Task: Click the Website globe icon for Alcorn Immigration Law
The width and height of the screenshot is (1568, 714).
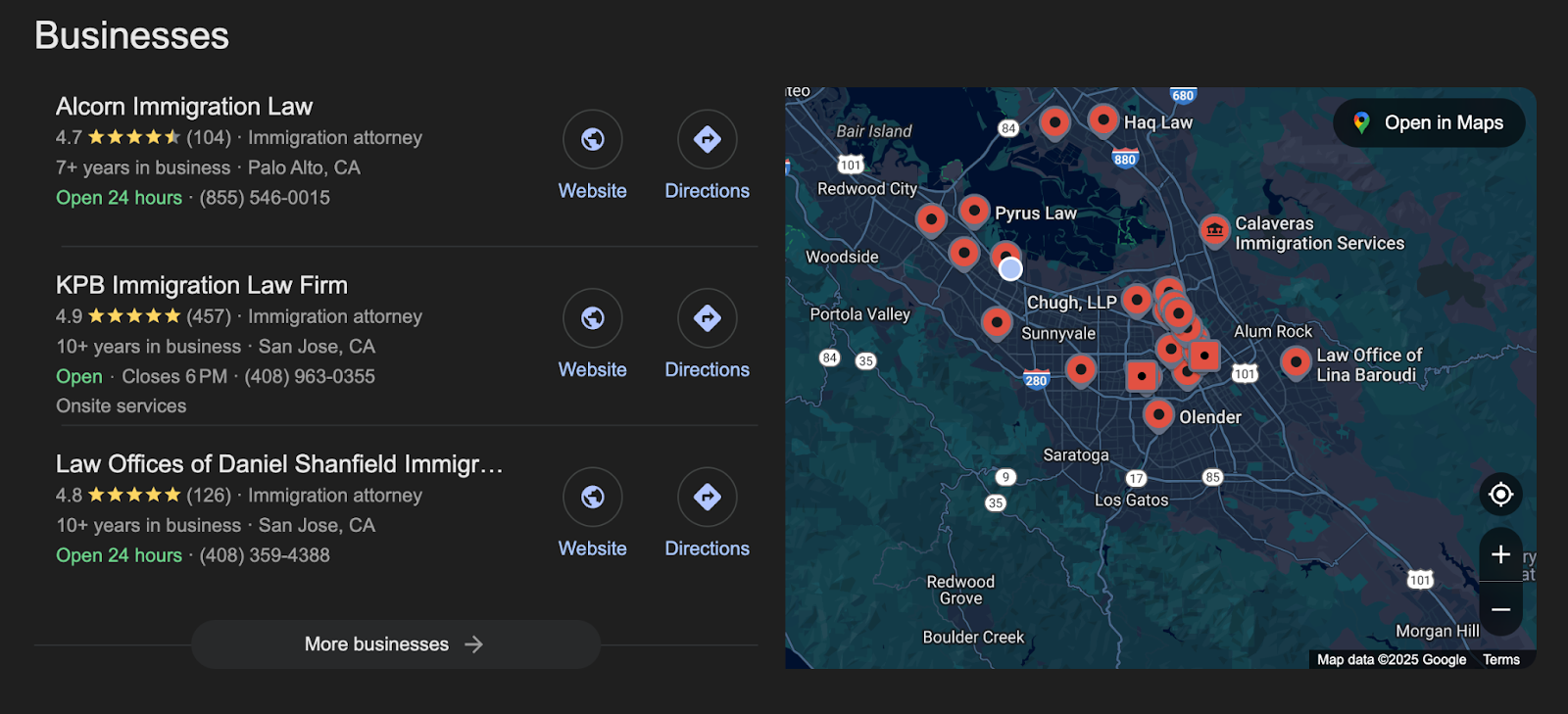Action: point(592,140)
